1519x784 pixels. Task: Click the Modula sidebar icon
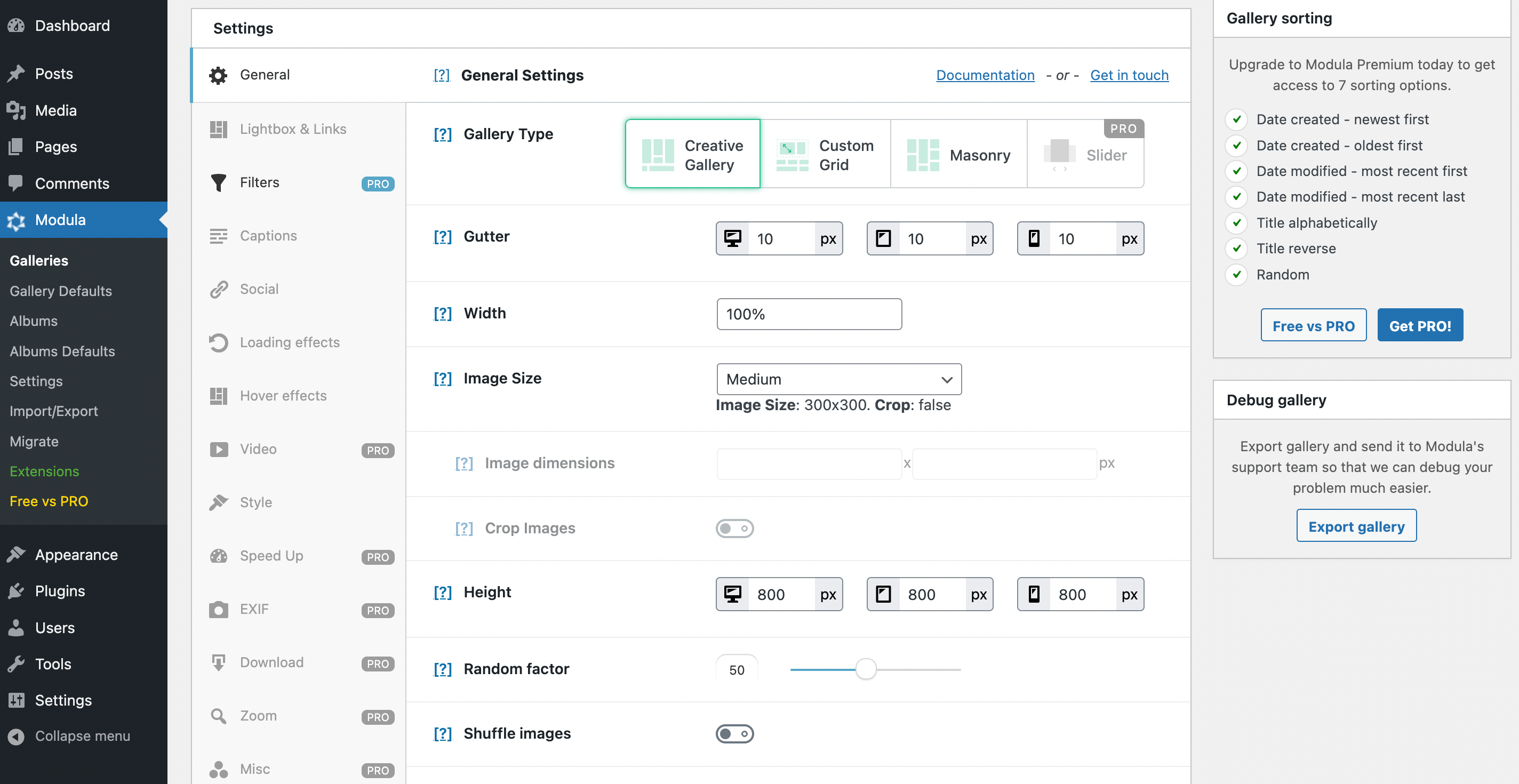pos(16,220)
